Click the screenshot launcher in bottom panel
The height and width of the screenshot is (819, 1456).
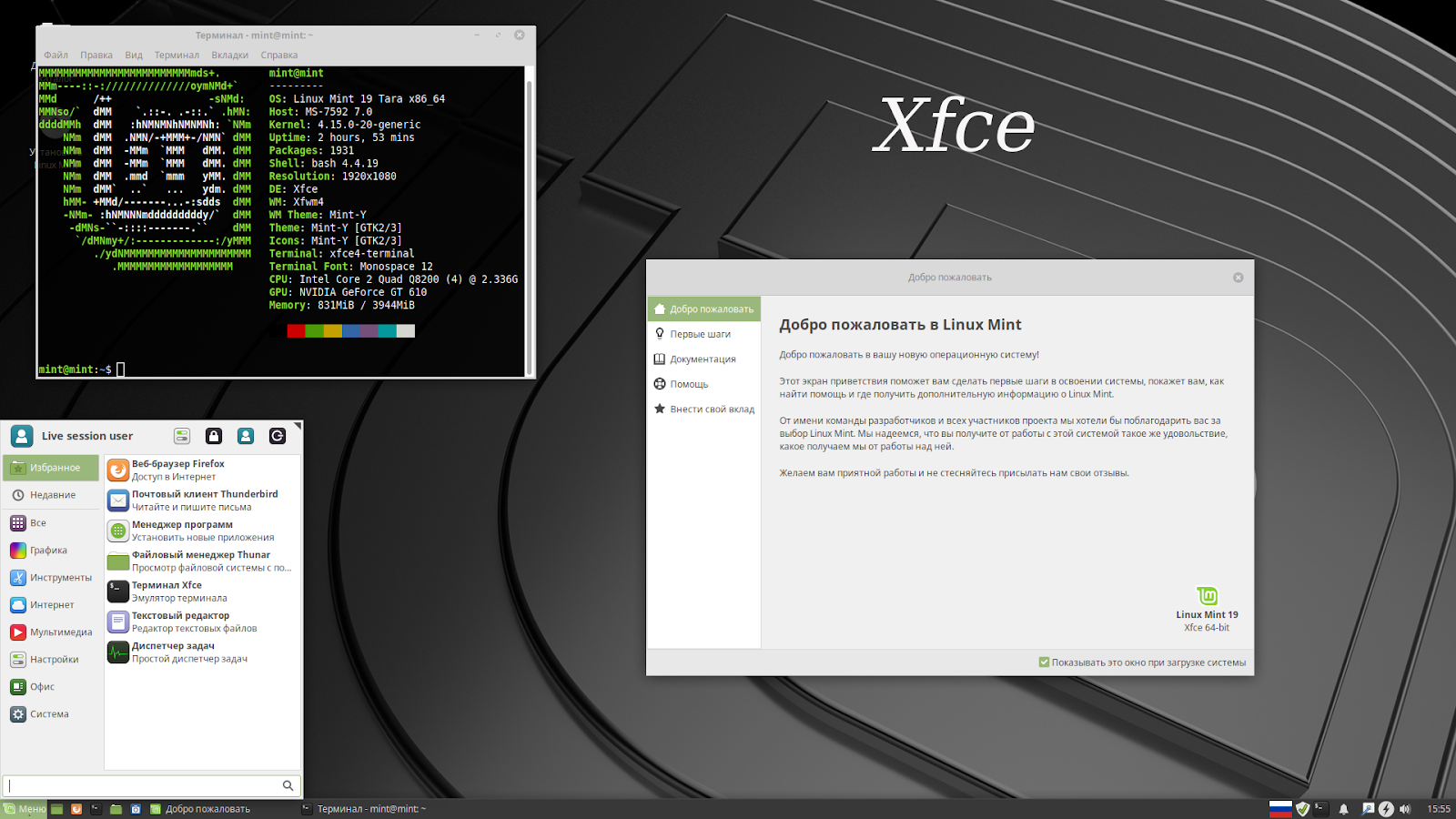[136, 809]
